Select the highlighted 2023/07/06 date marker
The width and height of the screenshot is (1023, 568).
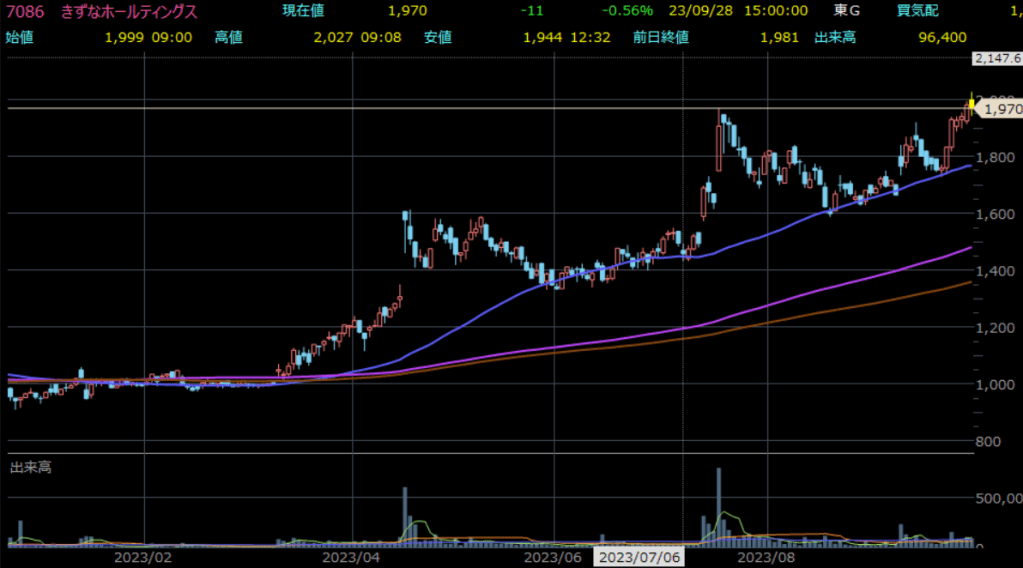pyautogui.click(x=640, y=555)
